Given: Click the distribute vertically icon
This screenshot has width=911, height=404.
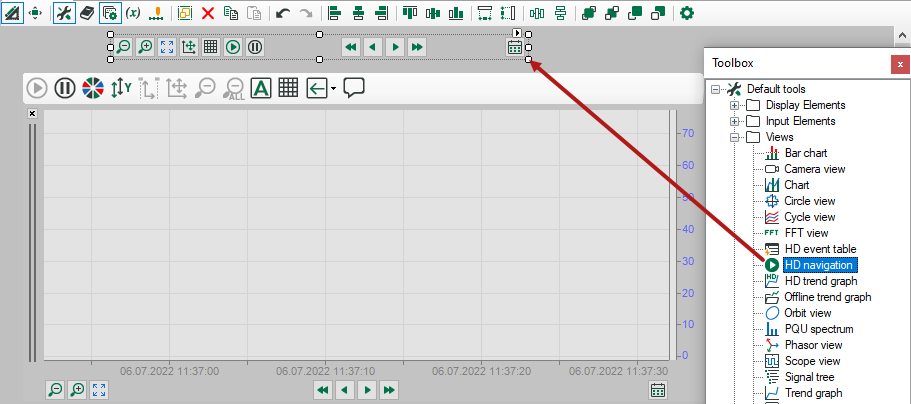Looking at the screenshot, I should coord(561,13).
